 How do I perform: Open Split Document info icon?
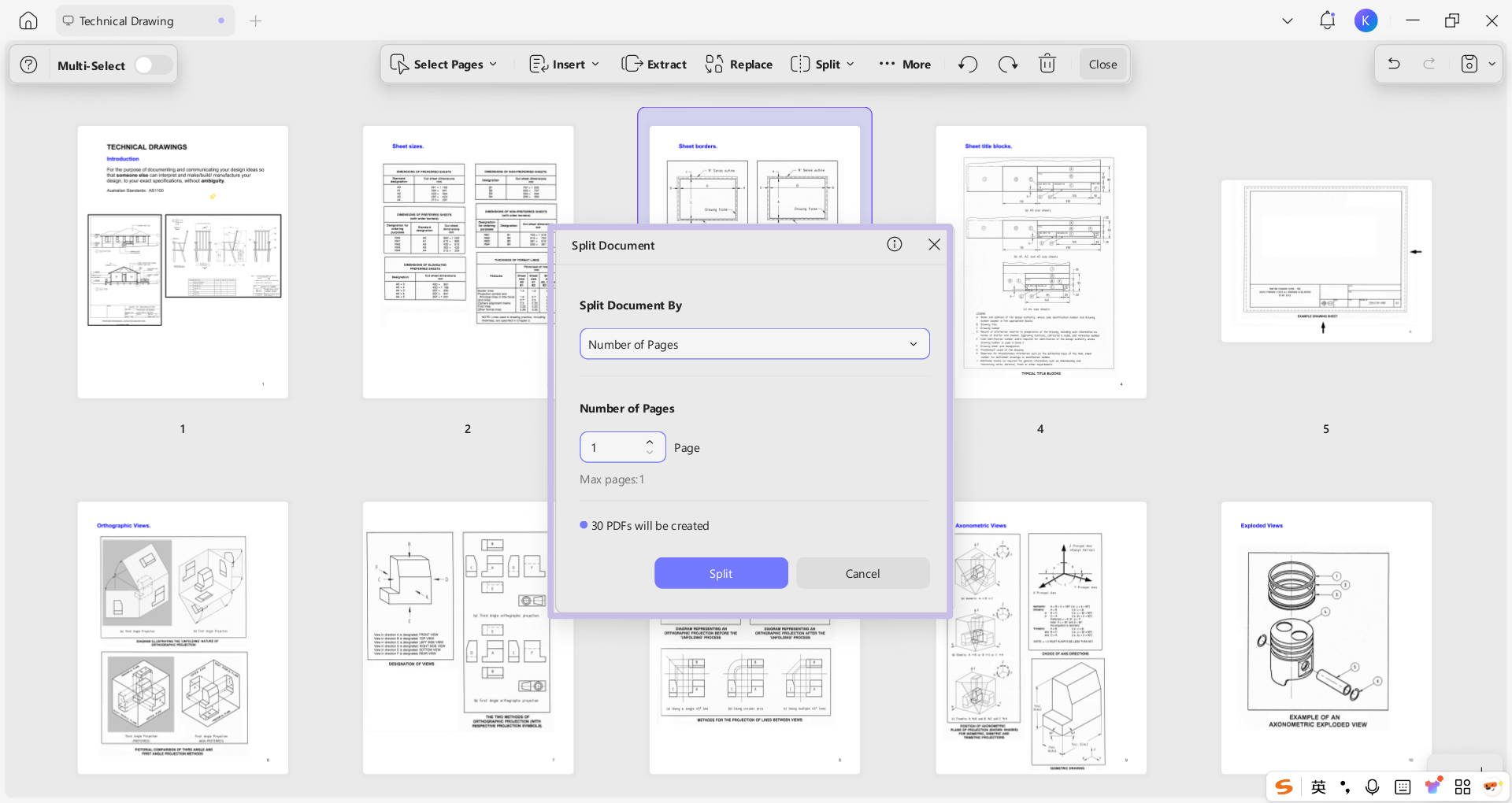[895, 244]
